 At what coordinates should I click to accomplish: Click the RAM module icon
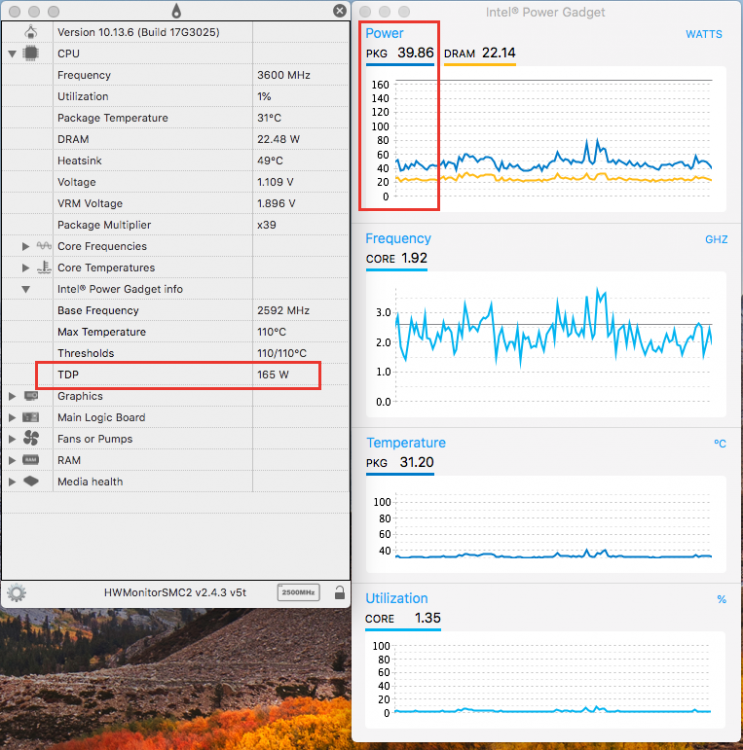pos(31,460)
